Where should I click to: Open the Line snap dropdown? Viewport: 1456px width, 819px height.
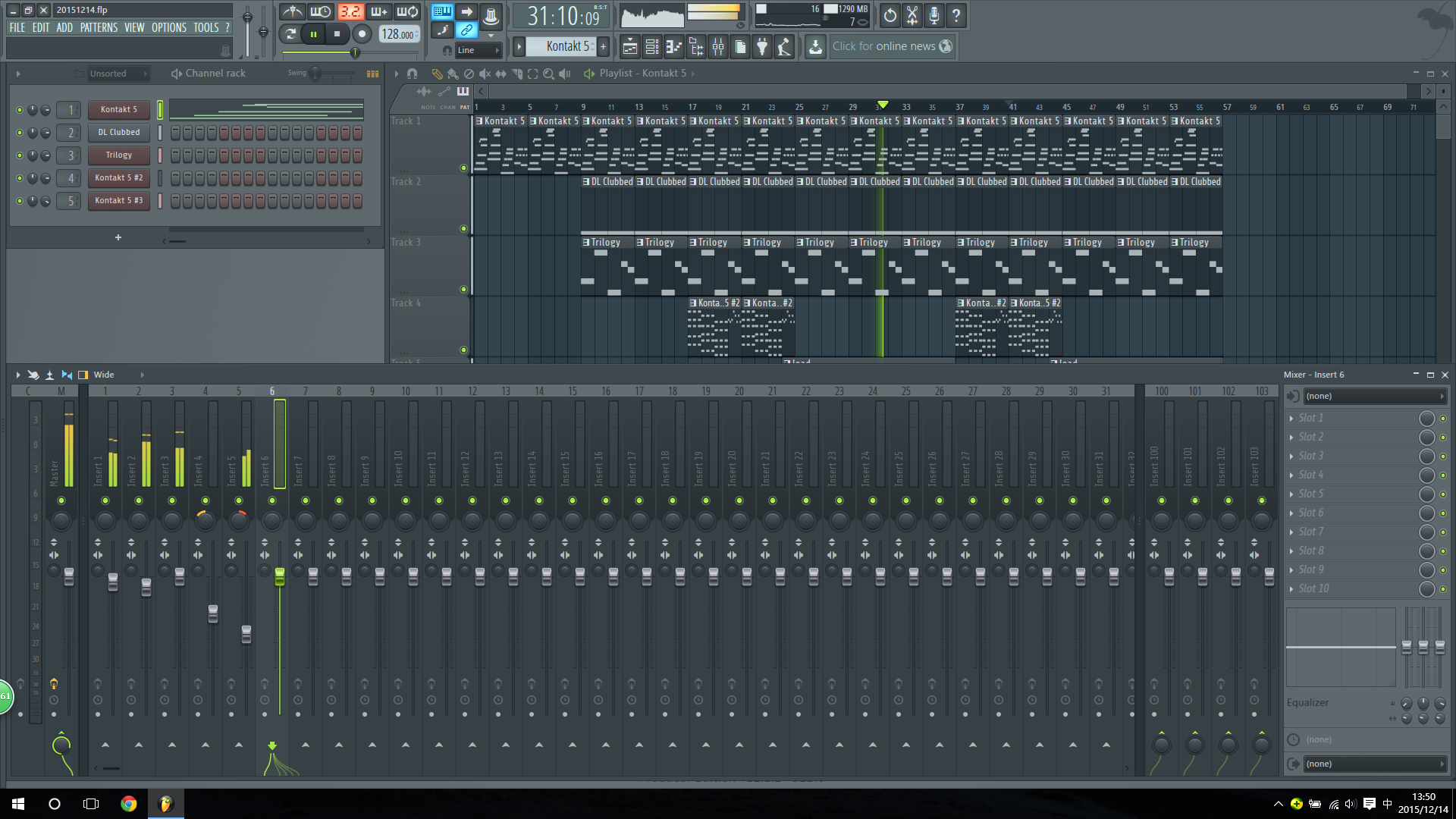pyautogui.click(x=478, y=50)
